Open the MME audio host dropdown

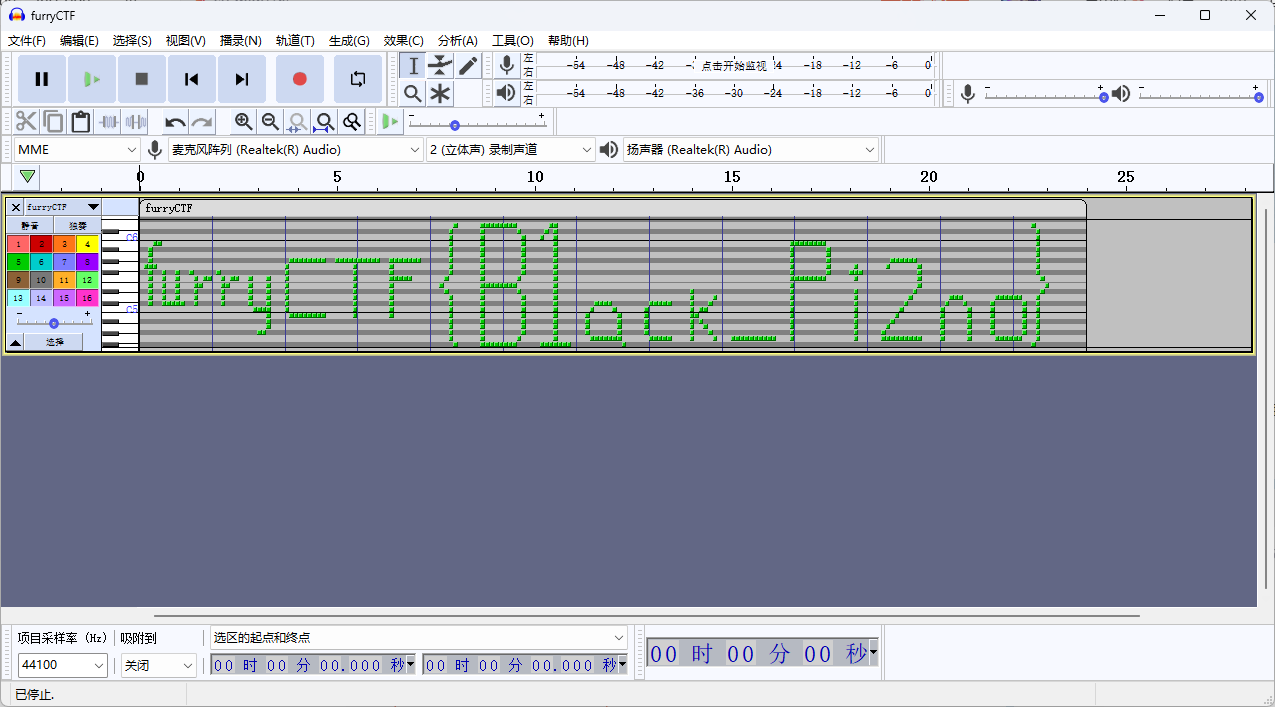click(x=77, y=150)
